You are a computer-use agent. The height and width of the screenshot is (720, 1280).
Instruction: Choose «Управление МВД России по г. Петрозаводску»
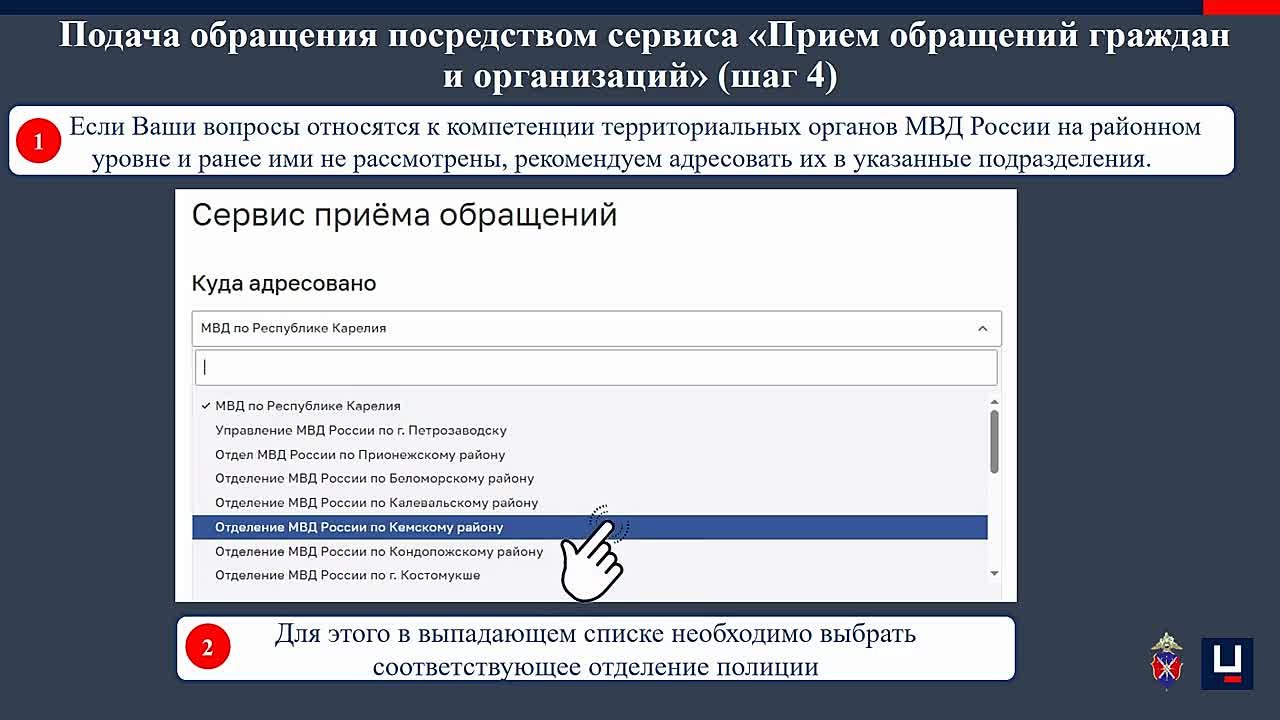pos(360,430)
